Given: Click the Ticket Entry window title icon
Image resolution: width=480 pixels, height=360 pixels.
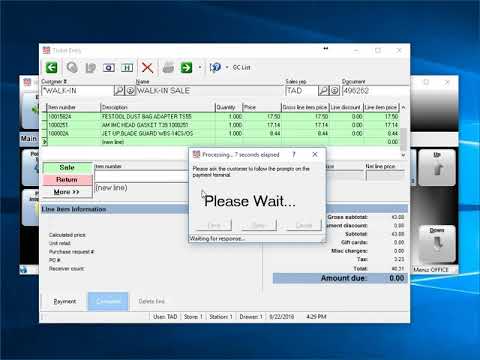Looking at the screenshot, I should click(x=46, y=50).
